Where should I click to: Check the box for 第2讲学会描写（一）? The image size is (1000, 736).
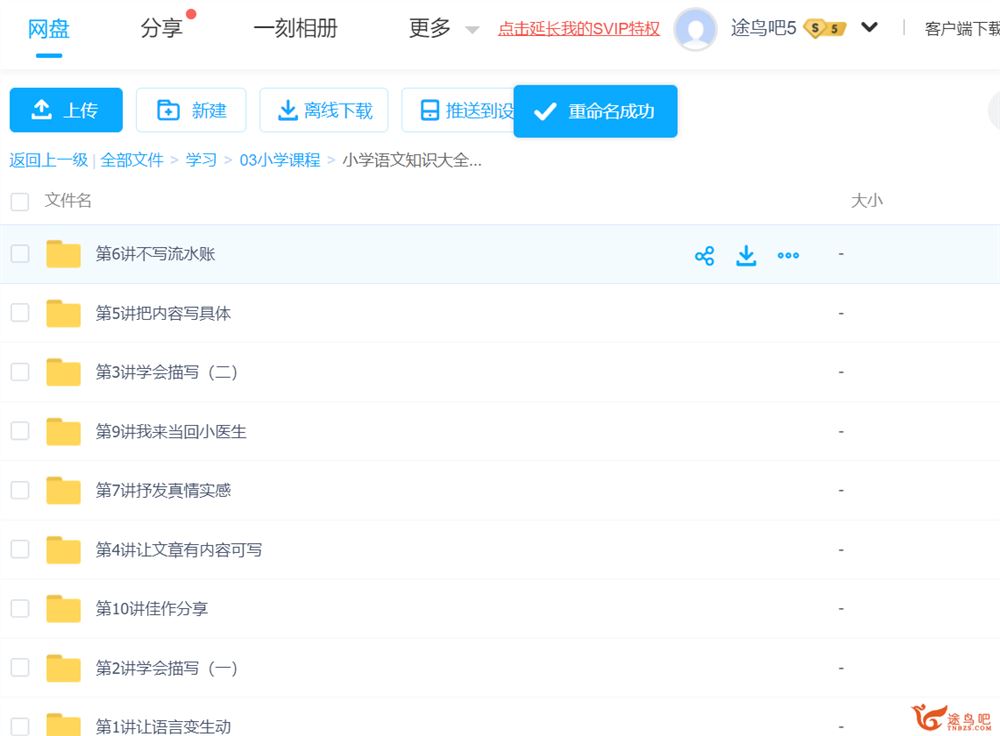point(20,667)
